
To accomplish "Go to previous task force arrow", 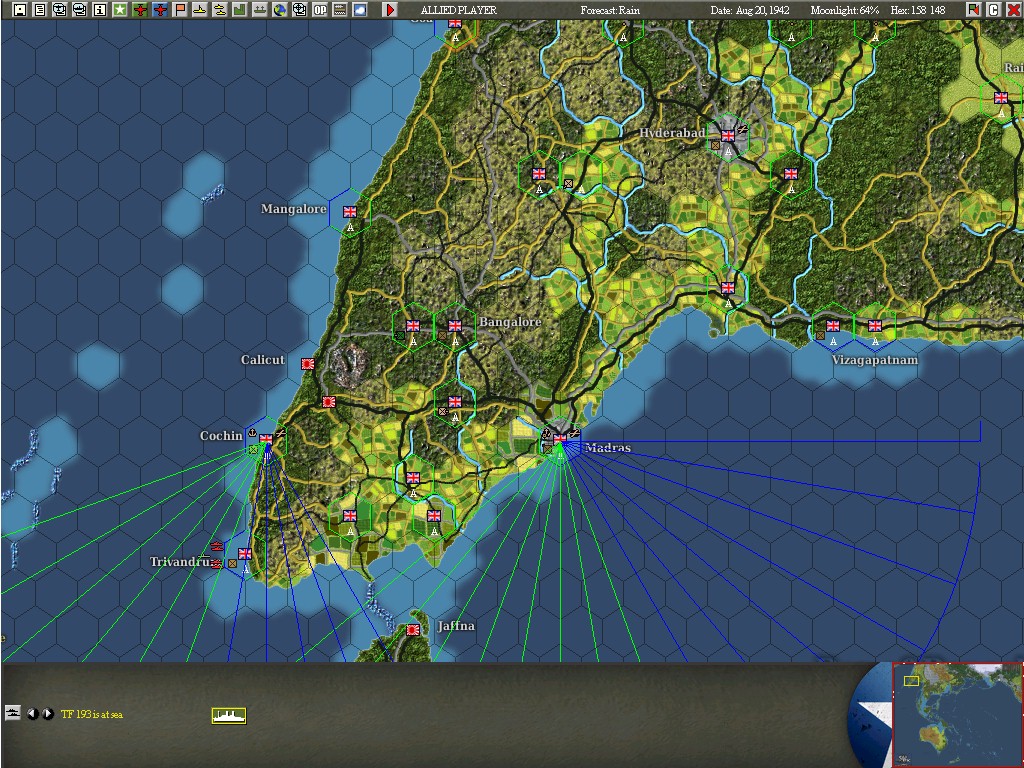I will tap(32, 714).
